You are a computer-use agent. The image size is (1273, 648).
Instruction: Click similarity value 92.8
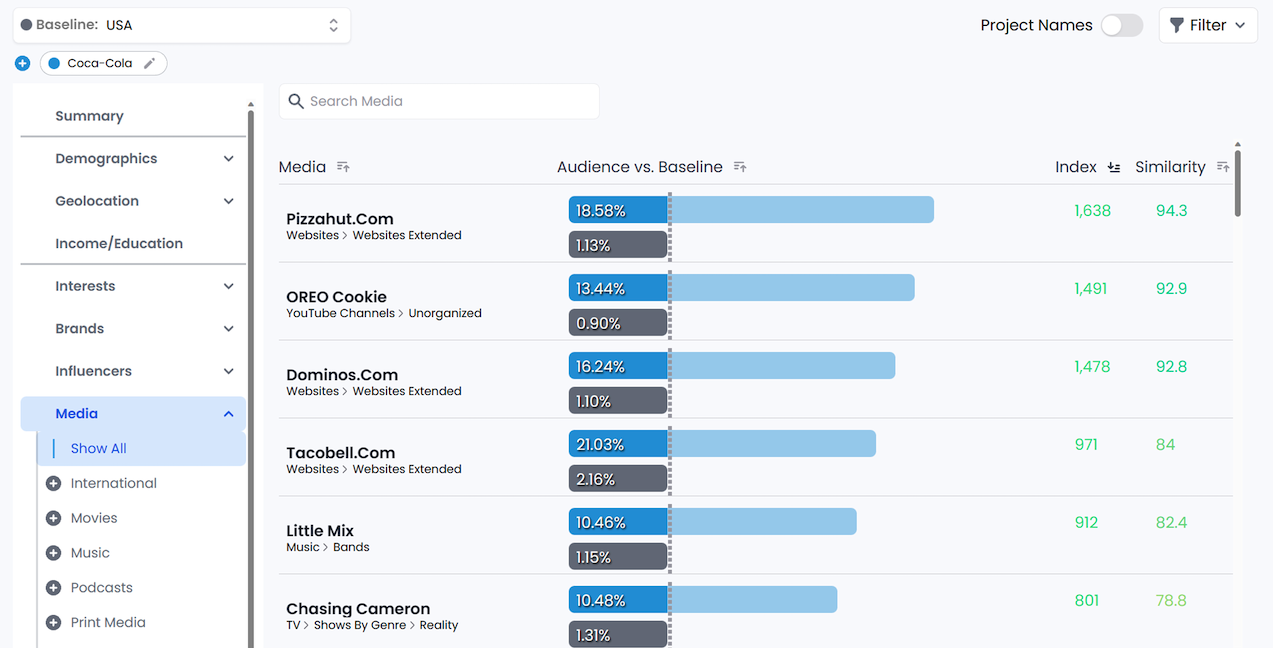coord(1171,367)
